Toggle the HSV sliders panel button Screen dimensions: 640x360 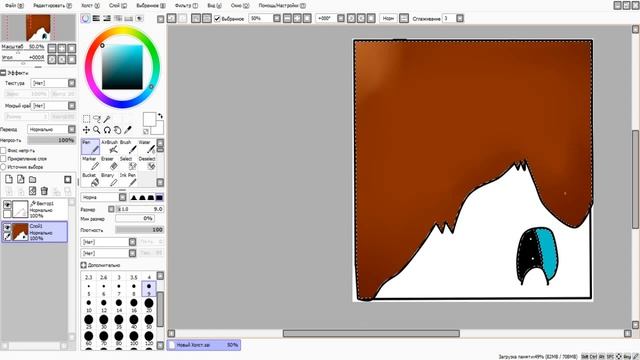(x=107, y=18)
